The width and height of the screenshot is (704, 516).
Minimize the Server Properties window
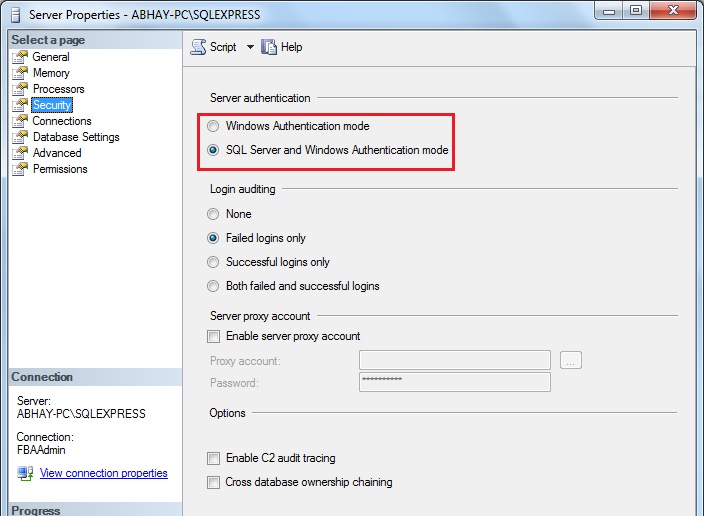[x=609, y=11]
